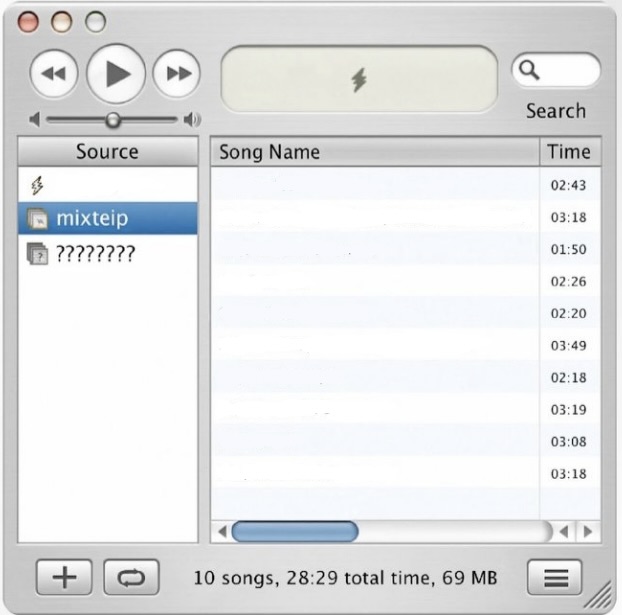Skip ahead with the fast-forward button
This screenshot has height=615, width=622.
177,73
